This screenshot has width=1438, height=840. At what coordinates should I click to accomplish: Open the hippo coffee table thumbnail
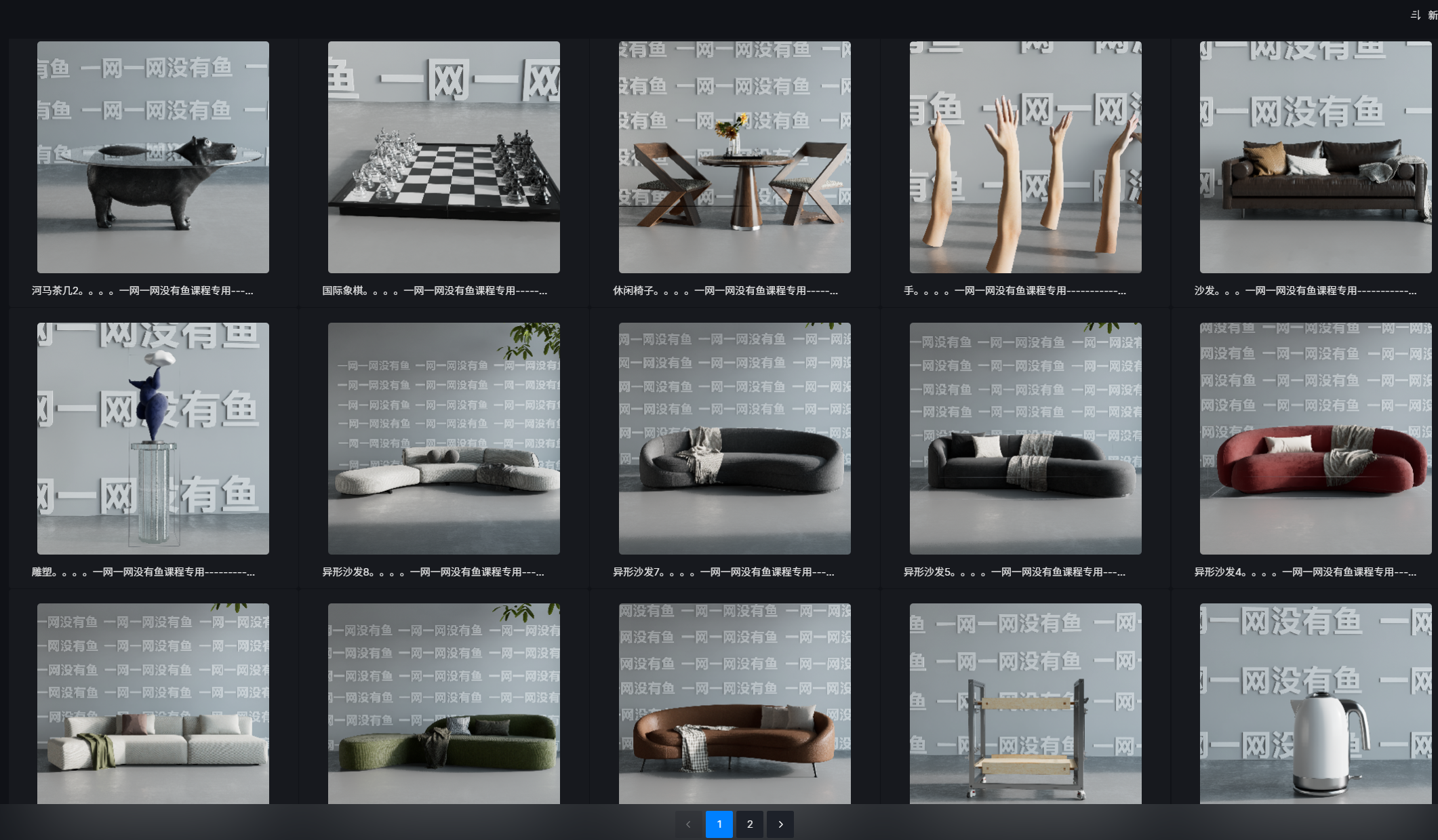pos(153,157)
